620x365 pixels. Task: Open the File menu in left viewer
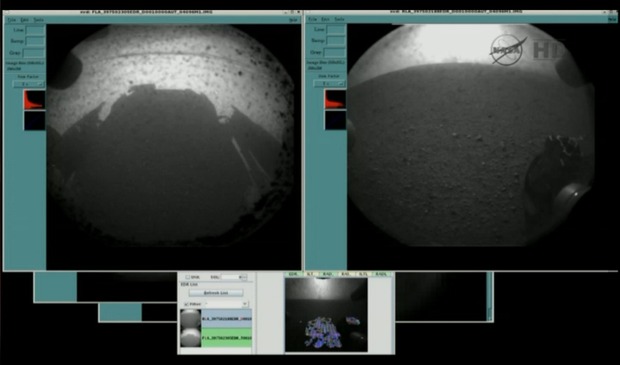click(12, 20)
